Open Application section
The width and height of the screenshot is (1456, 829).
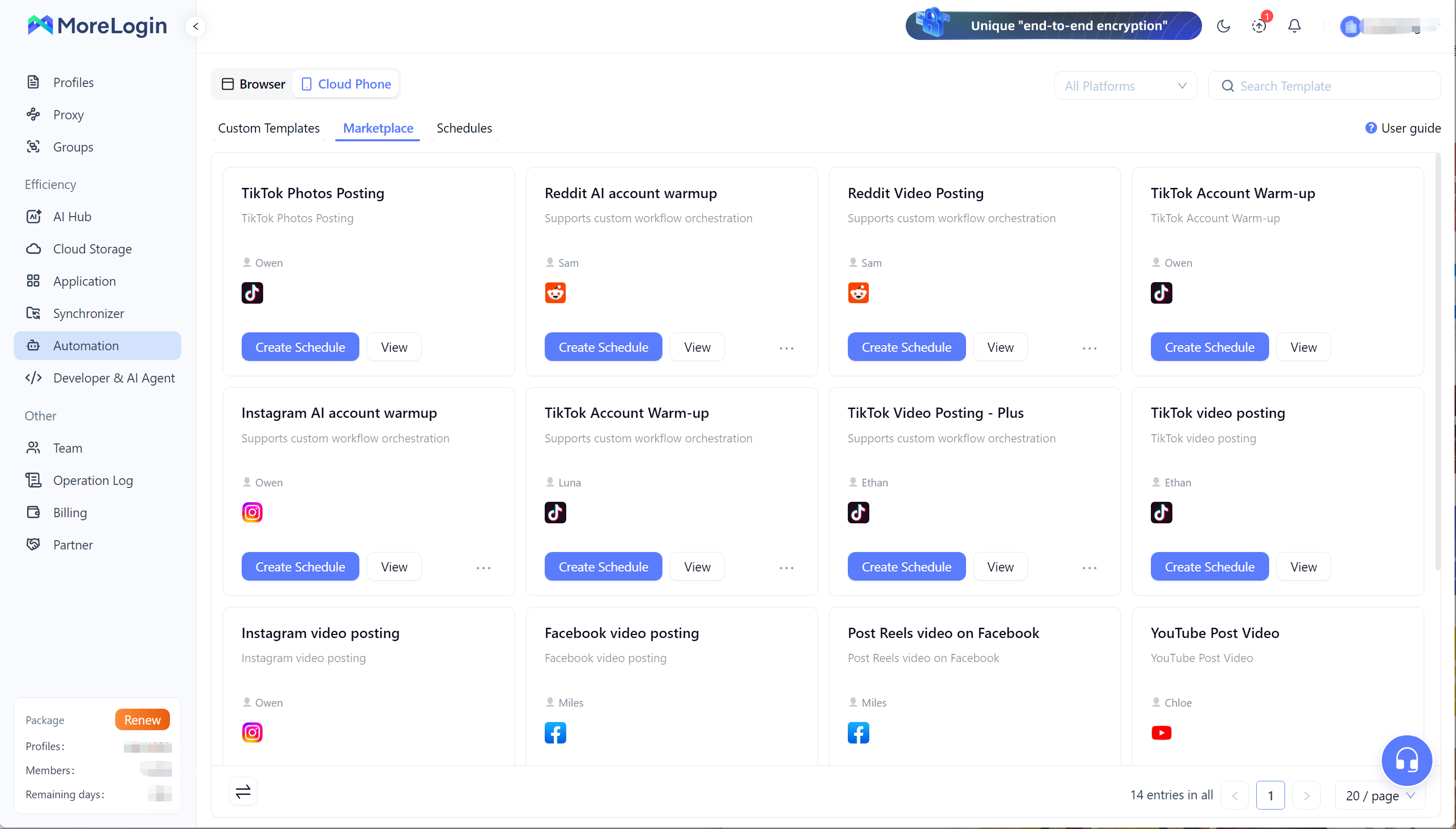(x=97, y=281)
